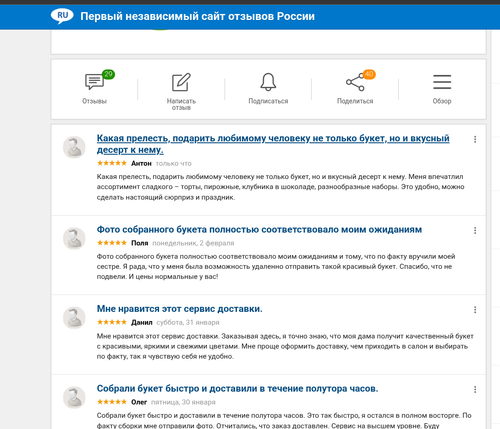Click the RU speech bubble site logo
The width and height of the screenshot is (500, 429).
62,16
